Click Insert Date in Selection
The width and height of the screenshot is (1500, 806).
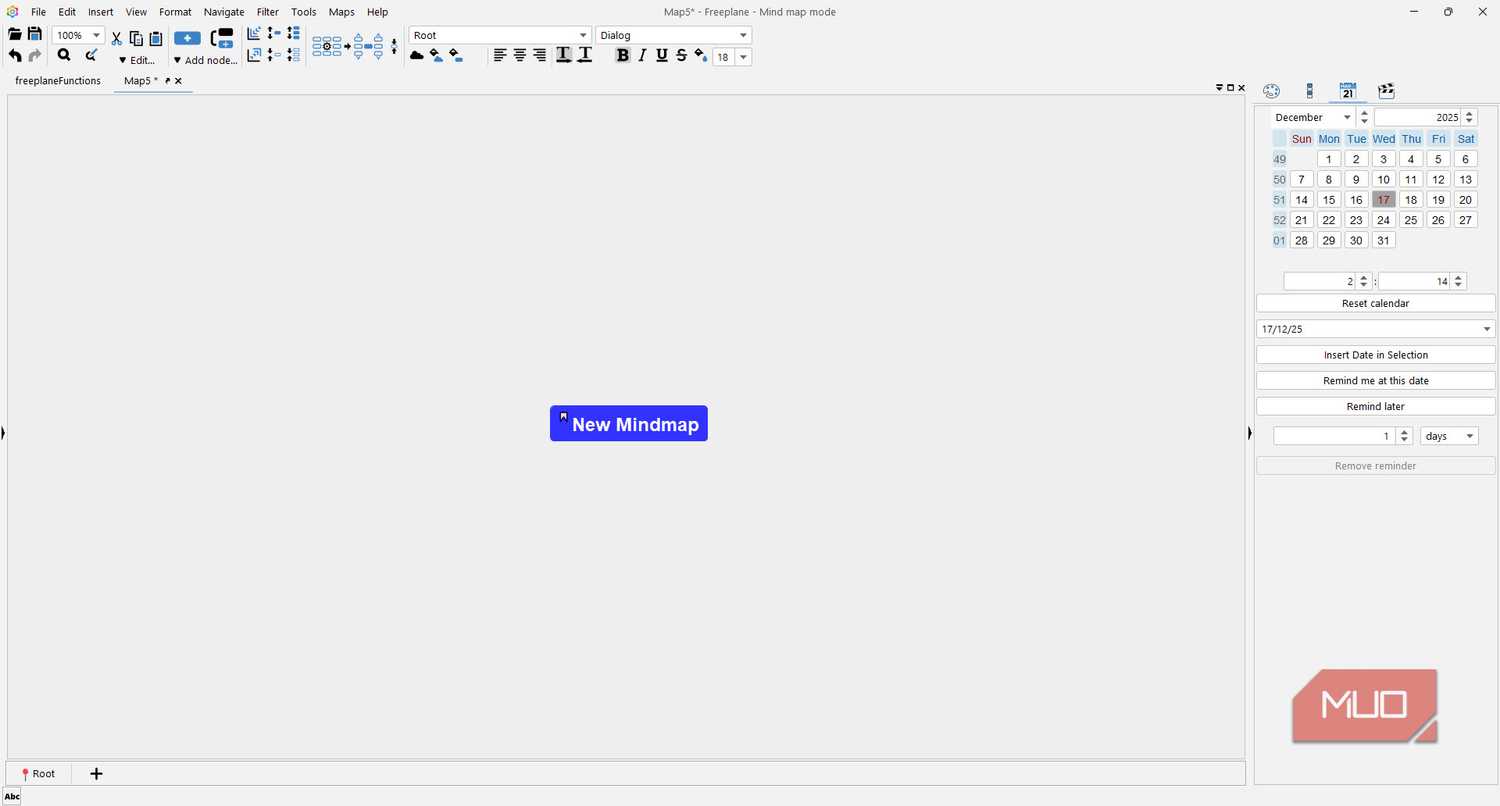click(1376, 355)
